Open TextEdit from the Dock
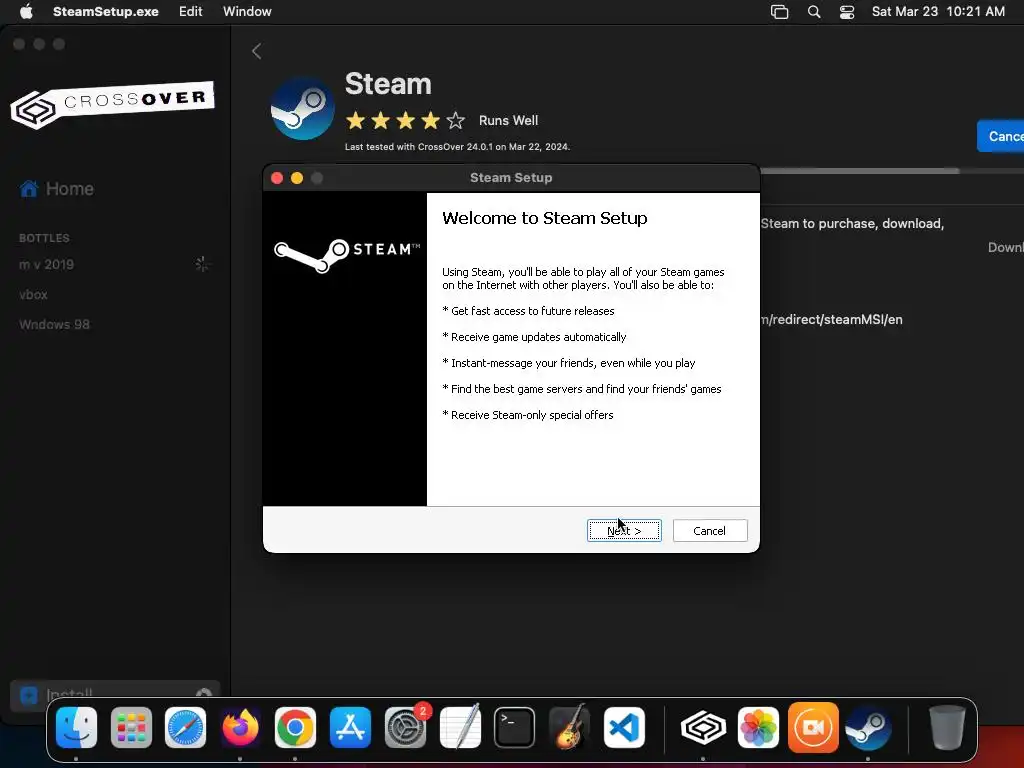This screenshot has width=1024, height=768. [460, 727]
